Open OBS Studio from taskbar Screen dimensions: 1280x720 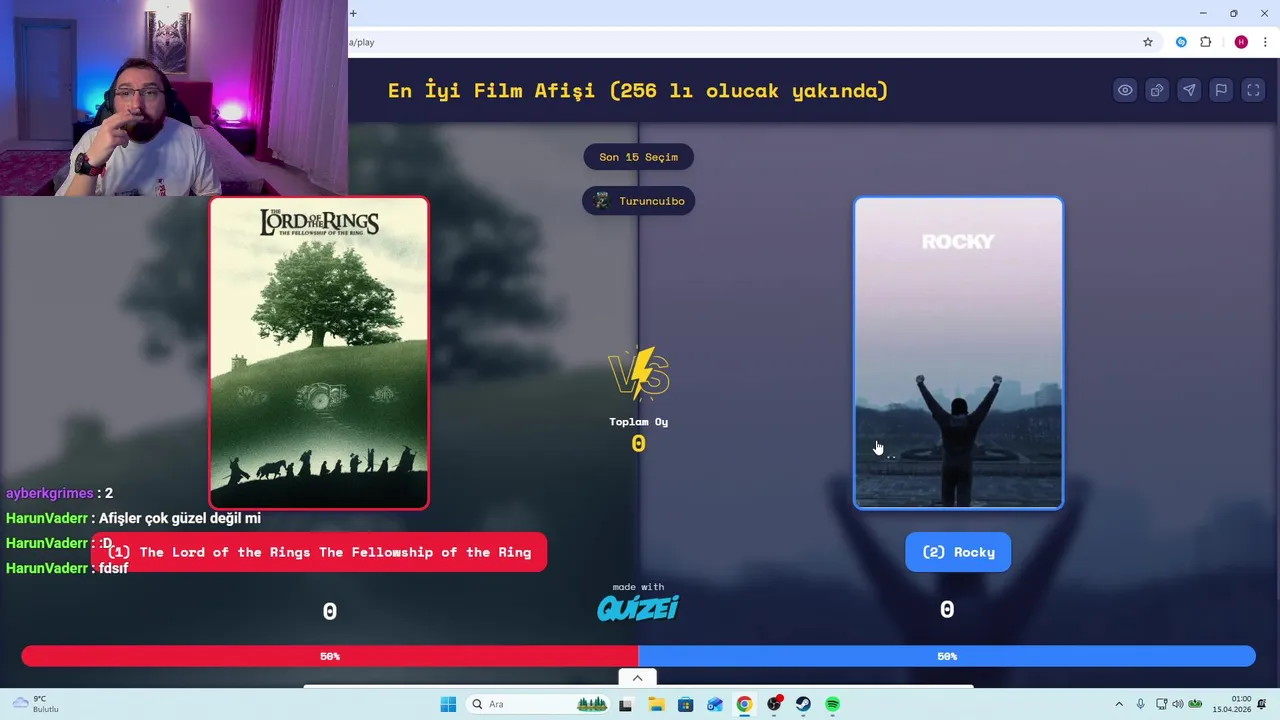774,704
